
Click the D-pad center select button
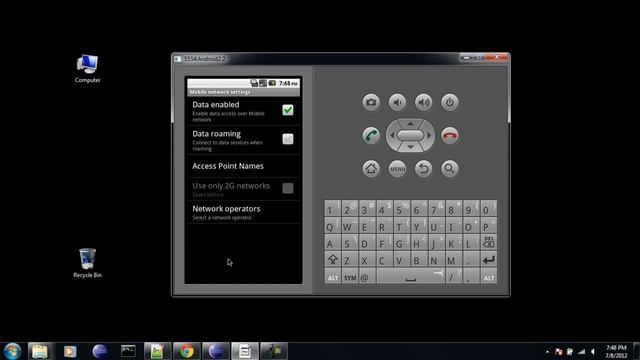point(410,136)
